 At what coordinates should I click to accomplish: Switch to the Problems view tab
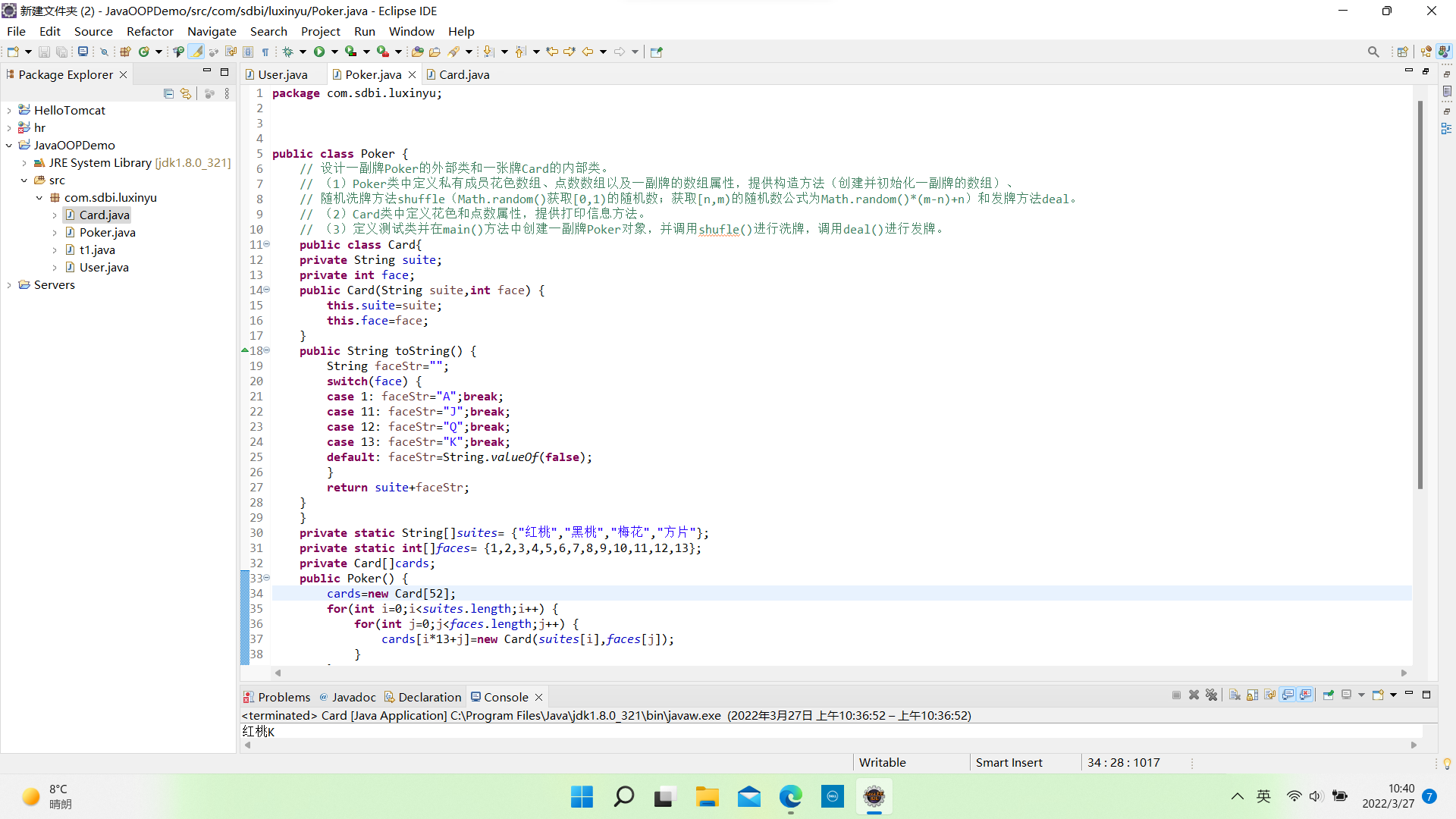click(x=283, y=697)
